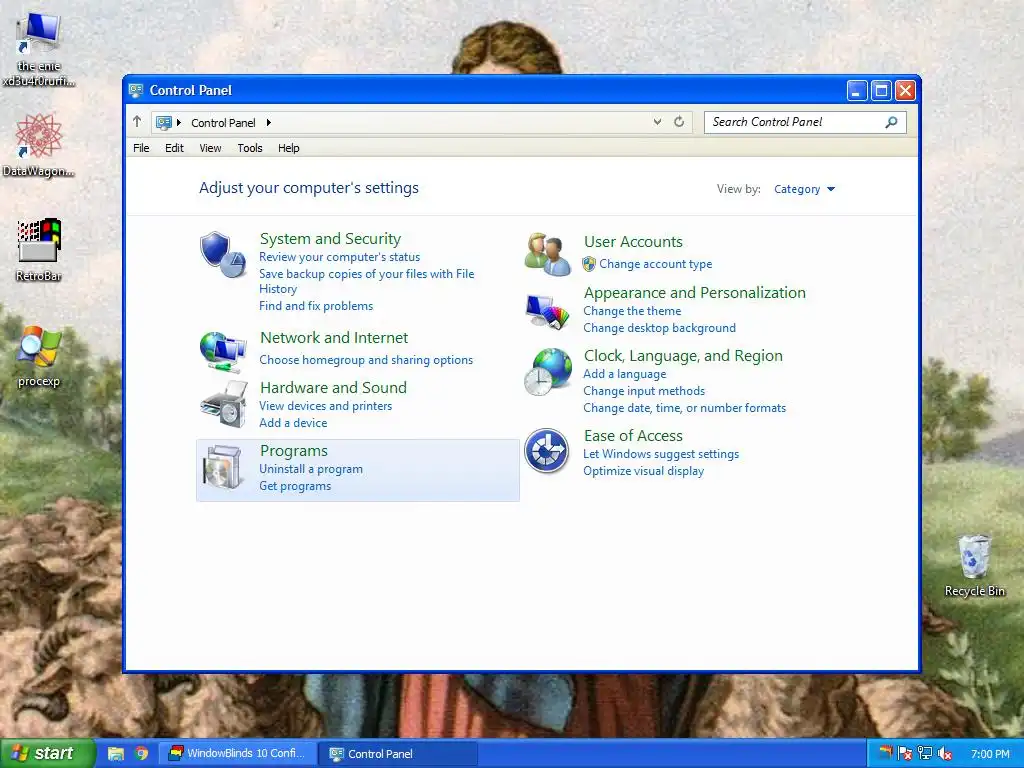Open the Edit menu
Screen dimensions: 1024x768
click(174, 148)
